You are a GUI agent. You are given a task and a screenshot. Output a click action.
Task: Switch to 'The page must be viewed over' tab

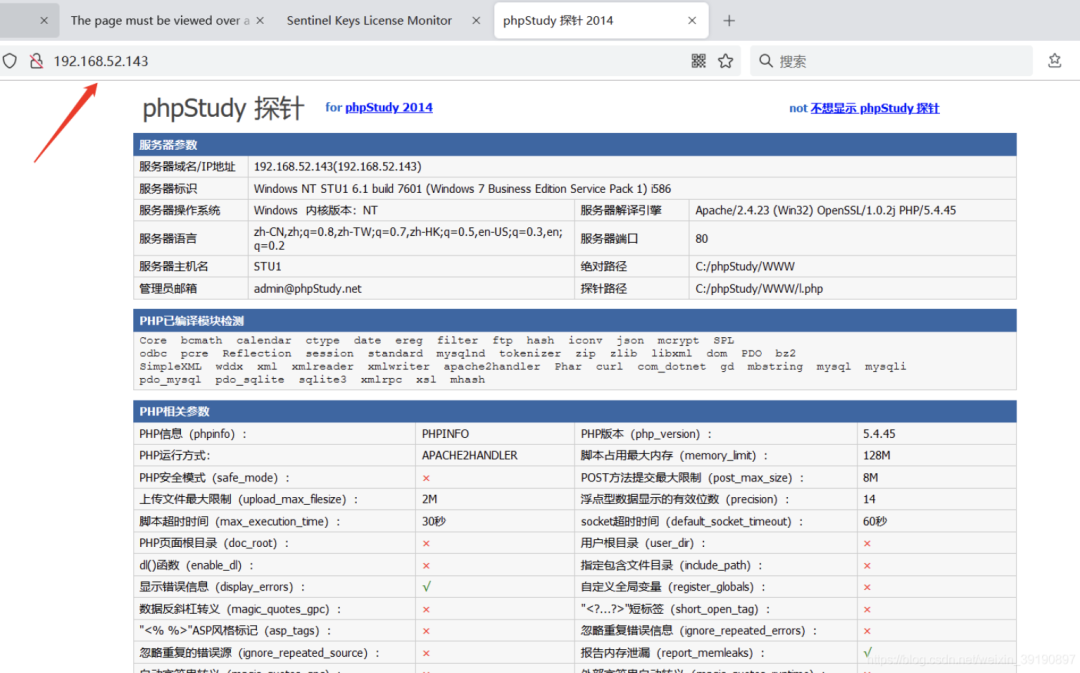[160, 21]
